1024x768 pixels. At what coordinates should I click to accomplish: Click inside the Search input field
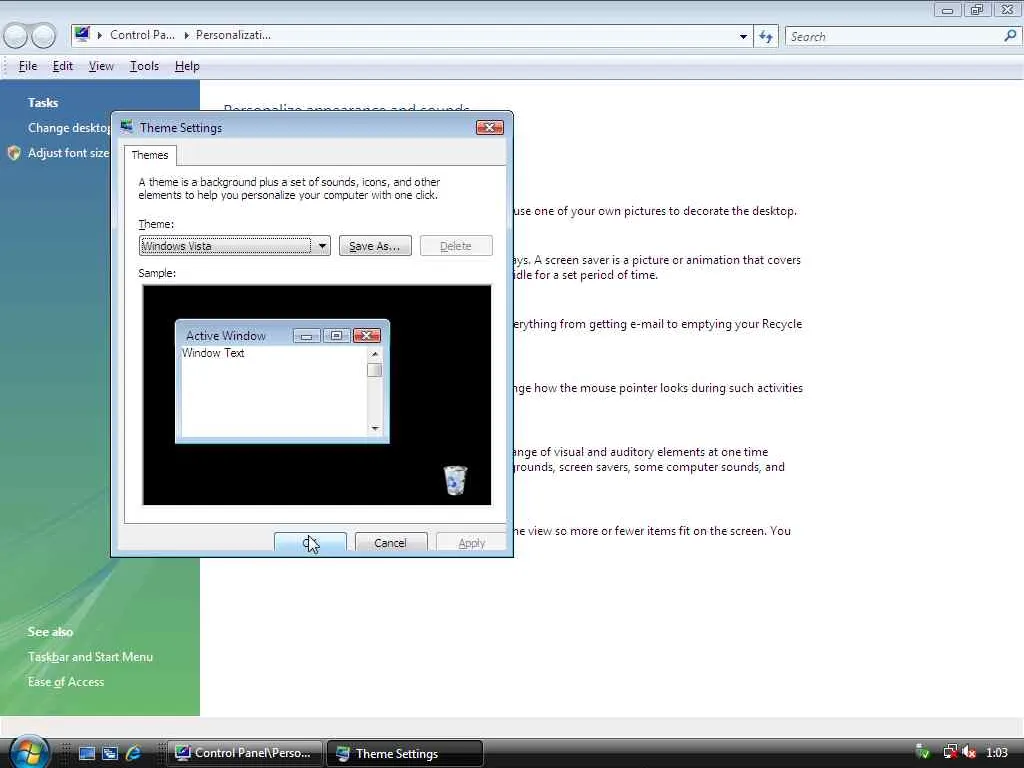pos(895,37)
